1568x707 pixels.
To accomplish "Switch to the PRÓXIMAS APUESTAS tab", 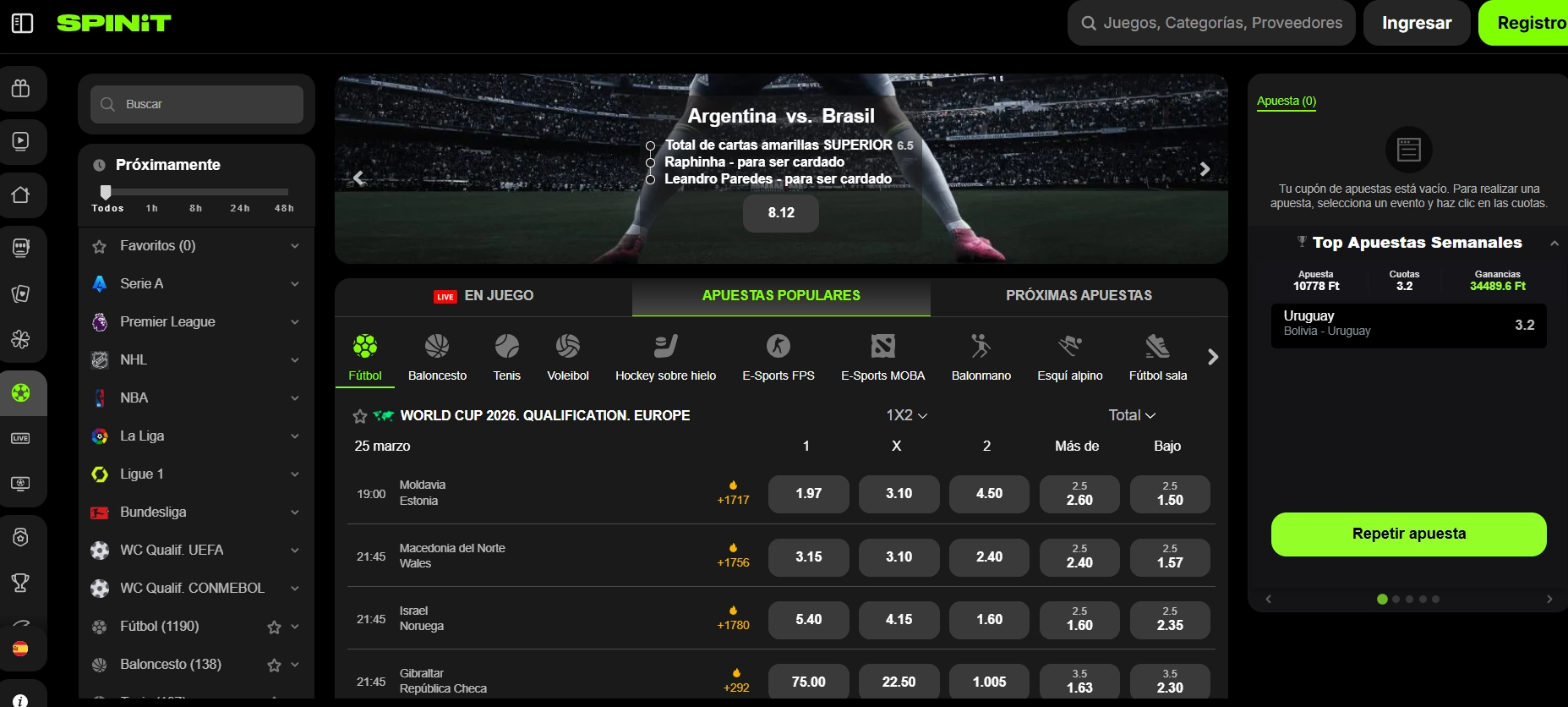I will coord(1079,296).
